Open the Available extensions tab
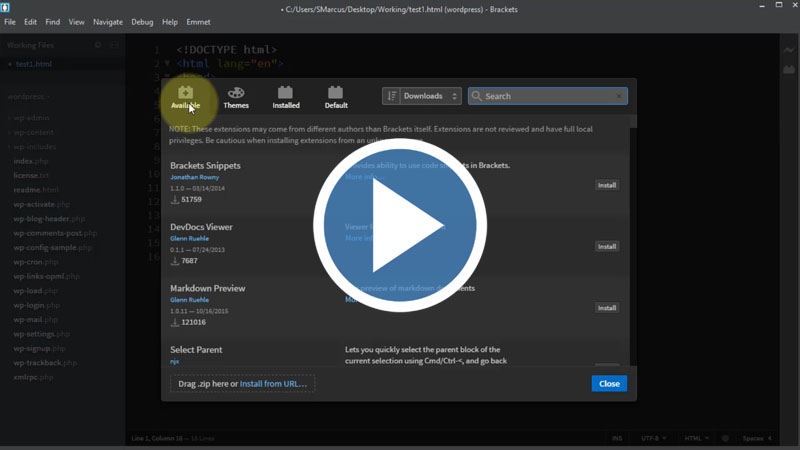 185,96
